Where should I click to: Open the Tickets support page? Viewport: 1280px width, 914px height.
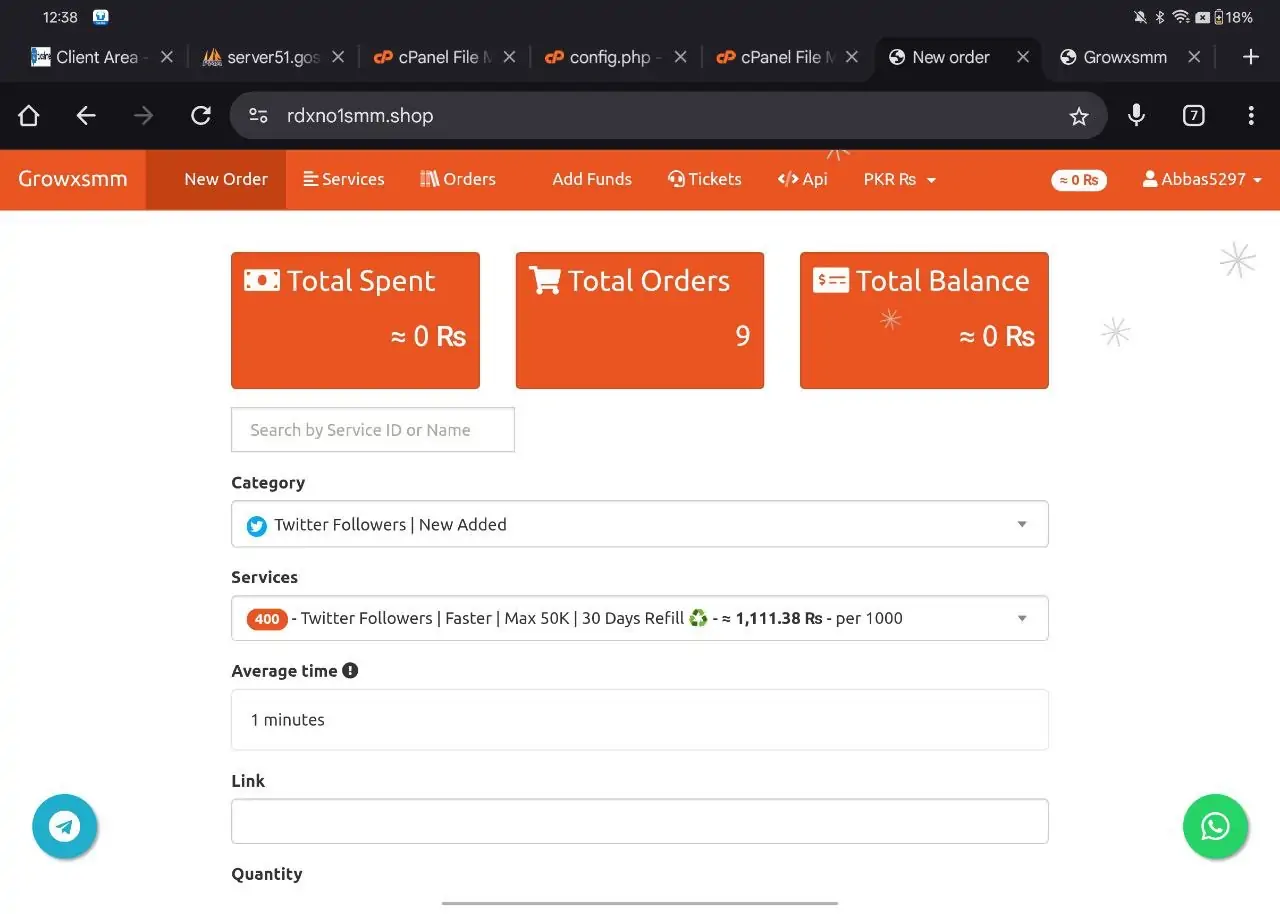coord(704,180)
